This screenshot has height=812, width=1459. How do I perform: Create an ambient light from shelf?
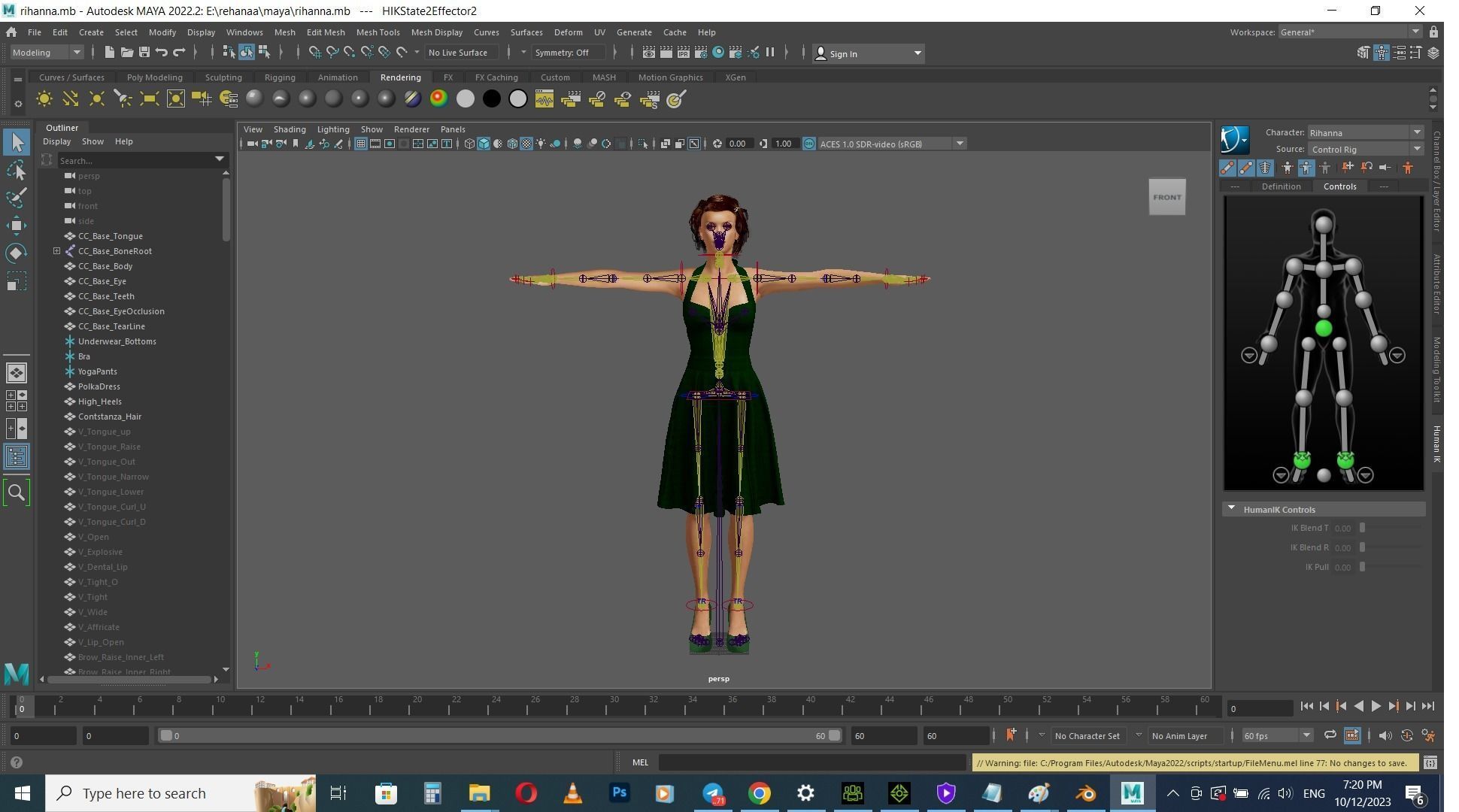44,99
